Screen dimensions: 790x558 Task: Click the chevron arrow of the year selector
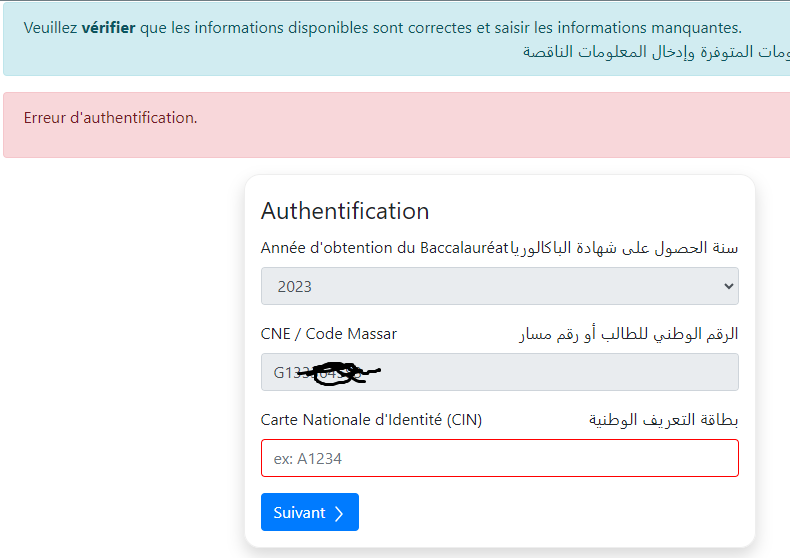(x=727, y=286)
